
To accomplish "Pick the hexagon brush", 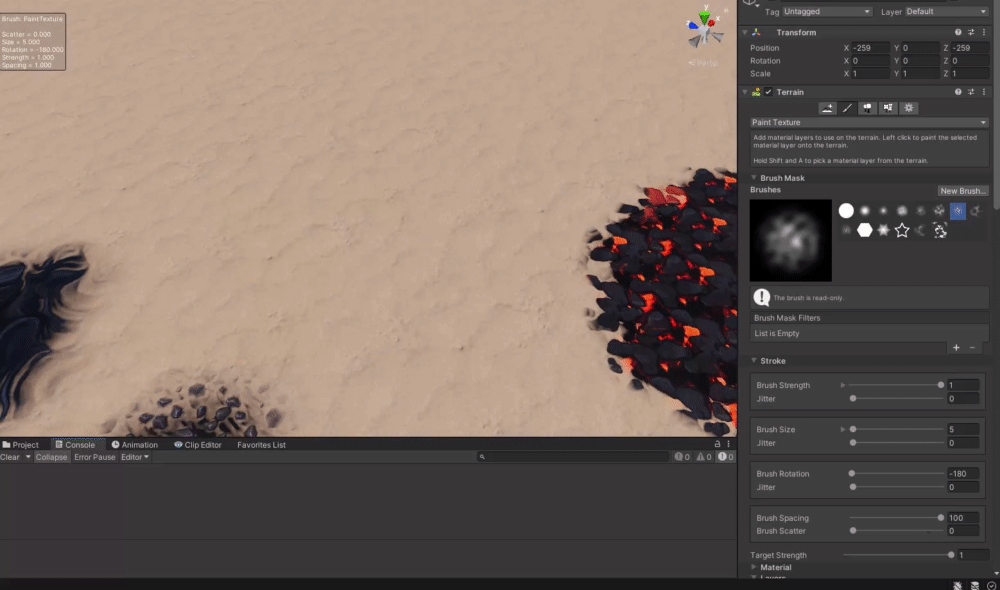I will [864, 230].
